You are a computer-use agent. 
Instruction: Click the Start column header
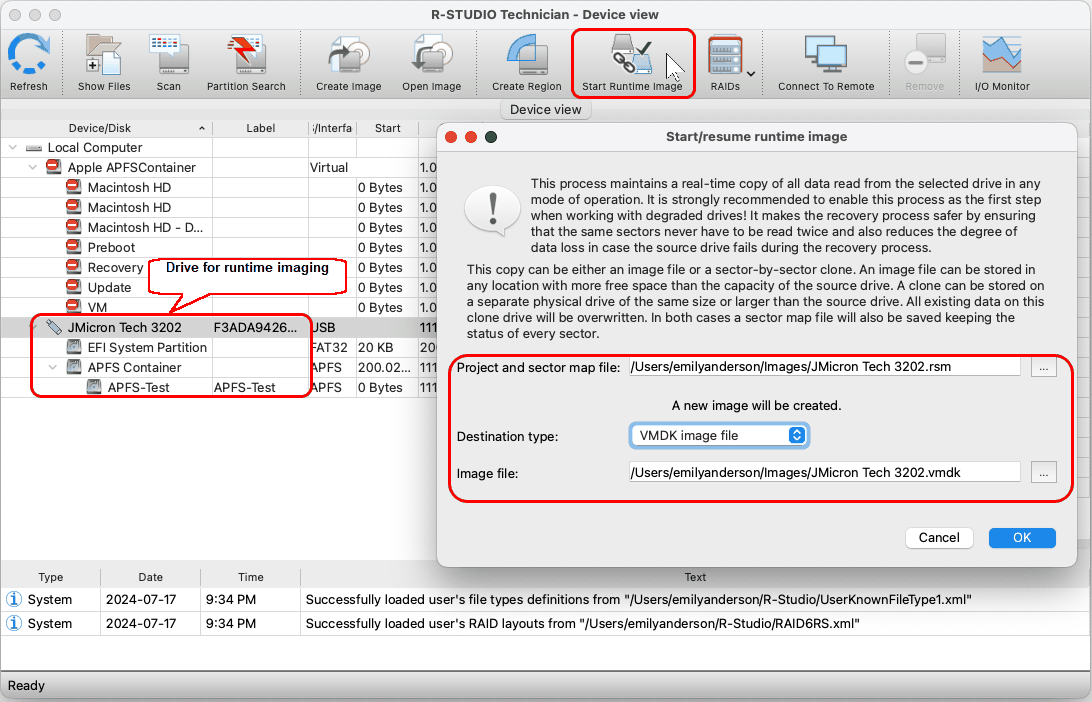coord(387,128)
